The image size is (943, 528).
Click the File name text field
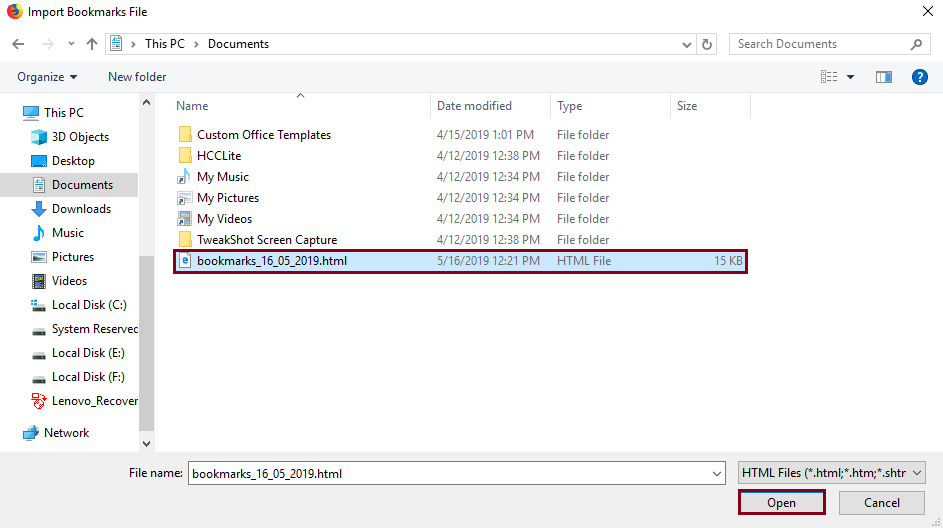(456, 473)
